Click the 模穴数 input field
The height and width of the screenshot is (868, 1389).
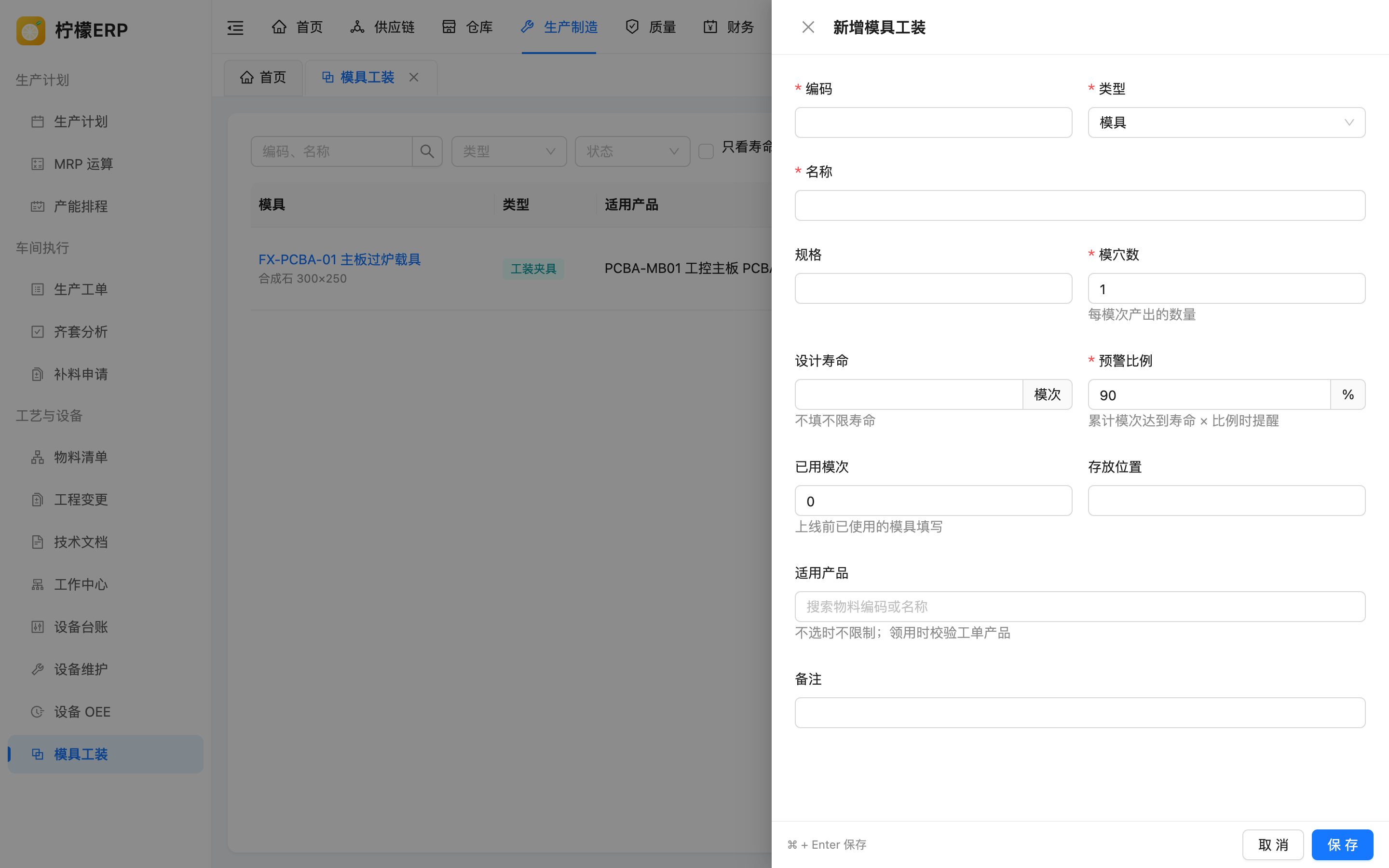(1226, 288)
